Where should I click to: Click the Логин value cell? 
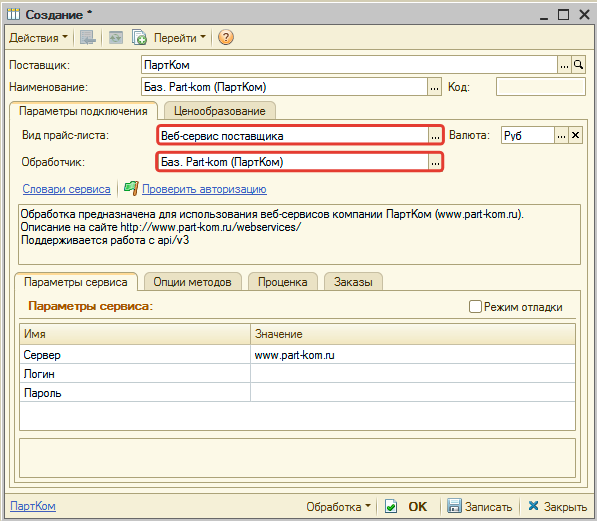pos(413,374)
